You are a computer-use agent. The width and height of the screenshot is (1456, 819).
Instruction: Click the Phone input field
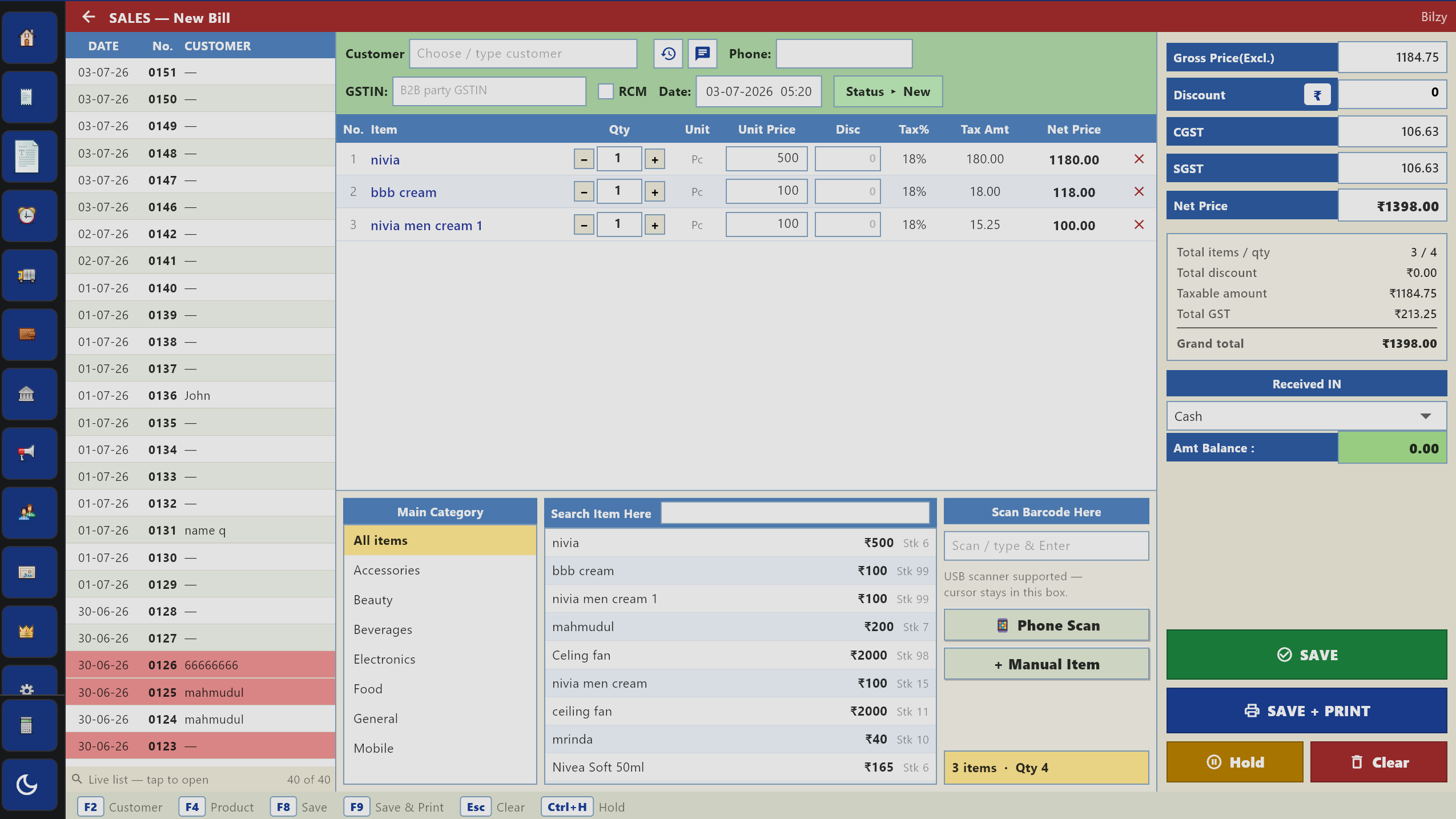tap(844, 54)
